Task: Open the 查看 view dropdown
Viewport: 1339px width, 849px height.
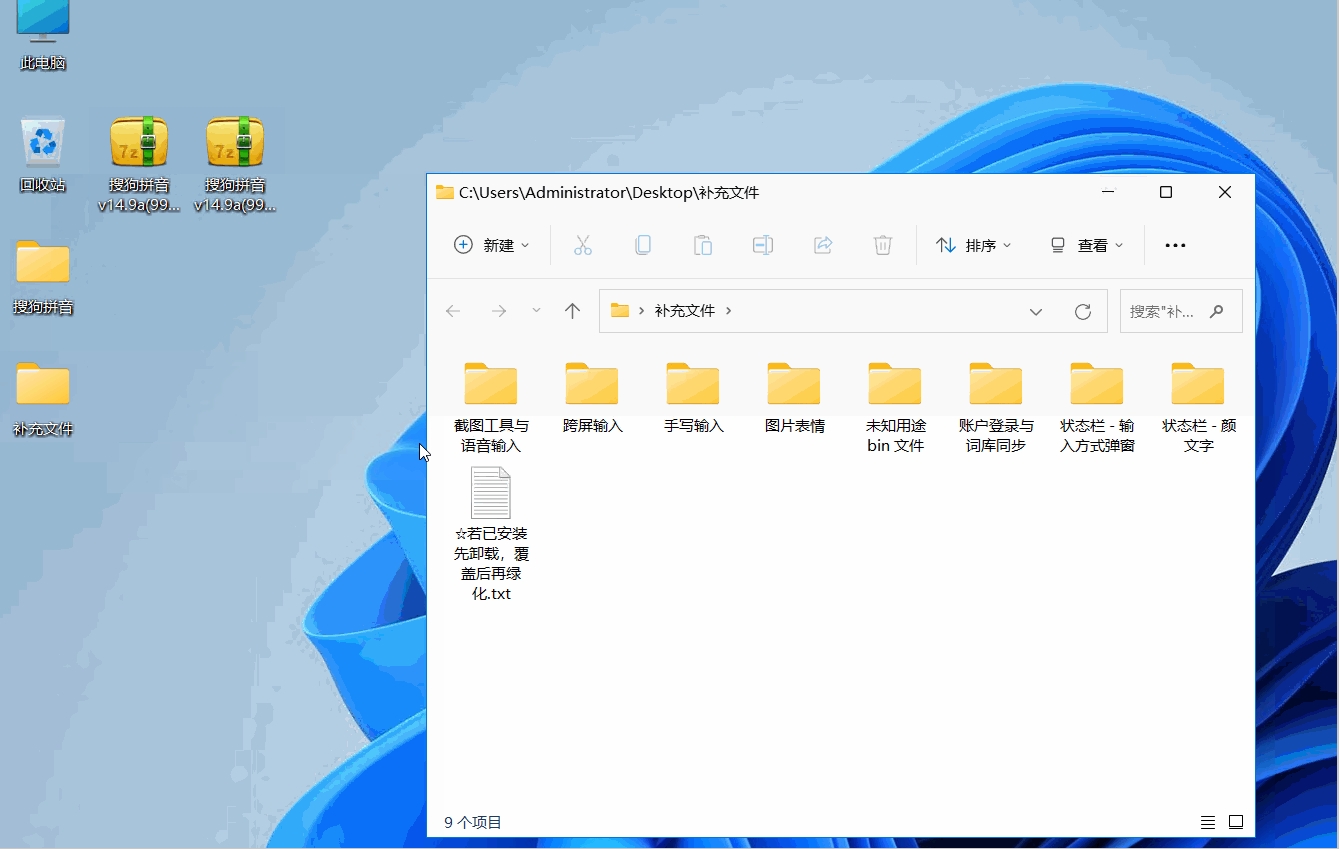Action: point(1086,245)
